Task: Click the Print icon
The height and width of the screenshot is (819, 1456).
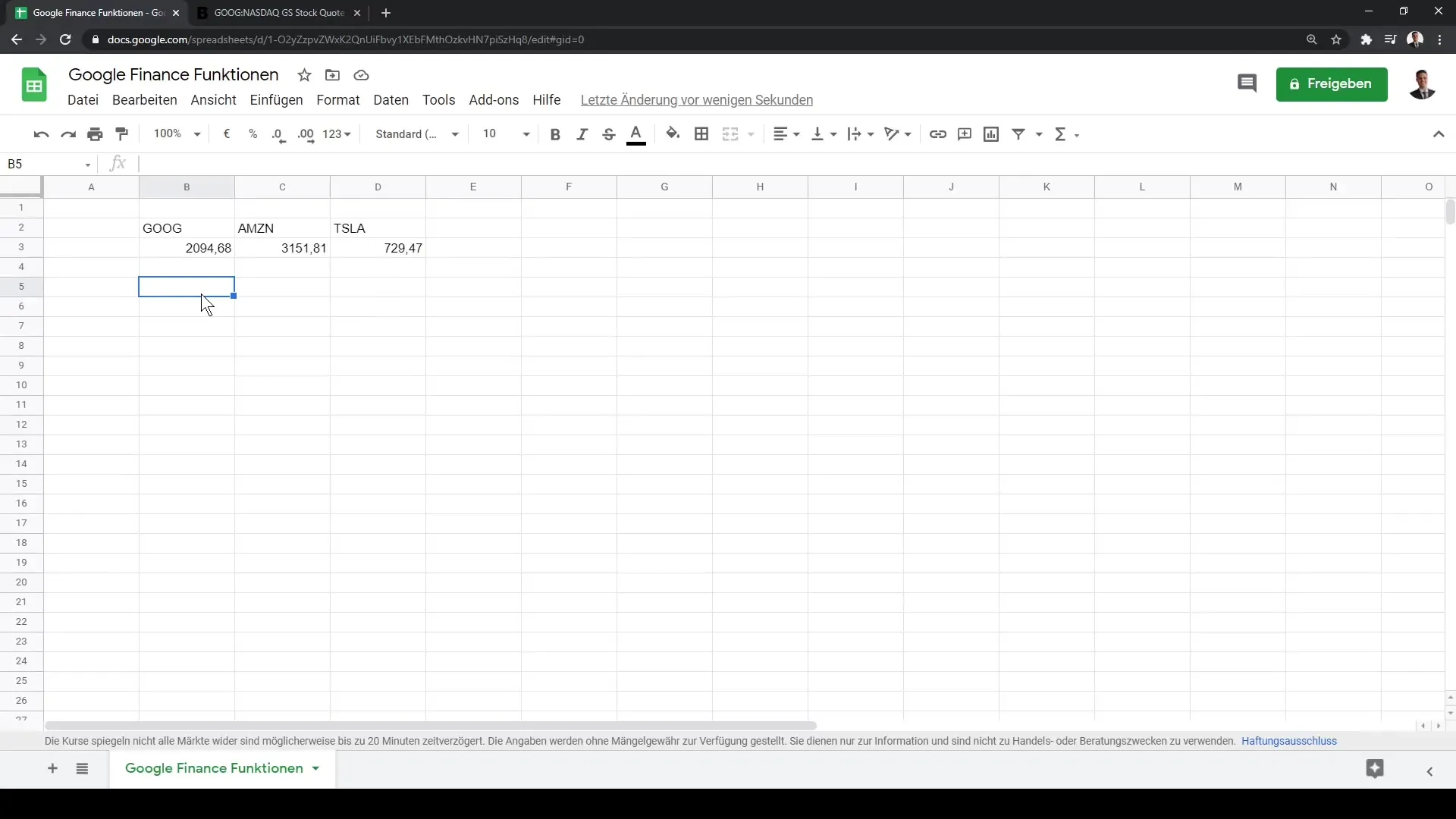Action: 95,134
